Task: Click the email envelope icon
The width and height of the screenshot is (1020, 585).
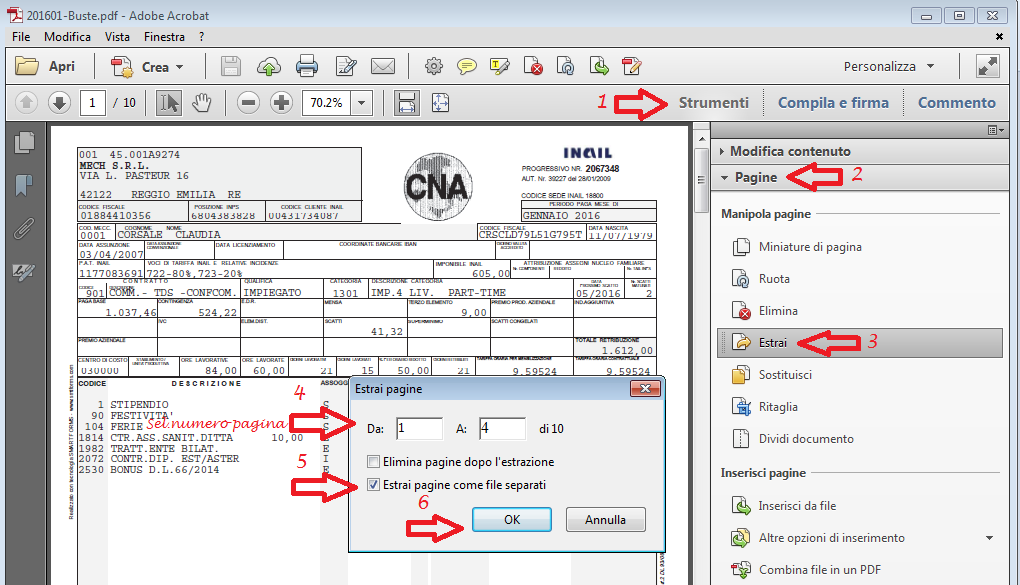Action: (383, 67)
